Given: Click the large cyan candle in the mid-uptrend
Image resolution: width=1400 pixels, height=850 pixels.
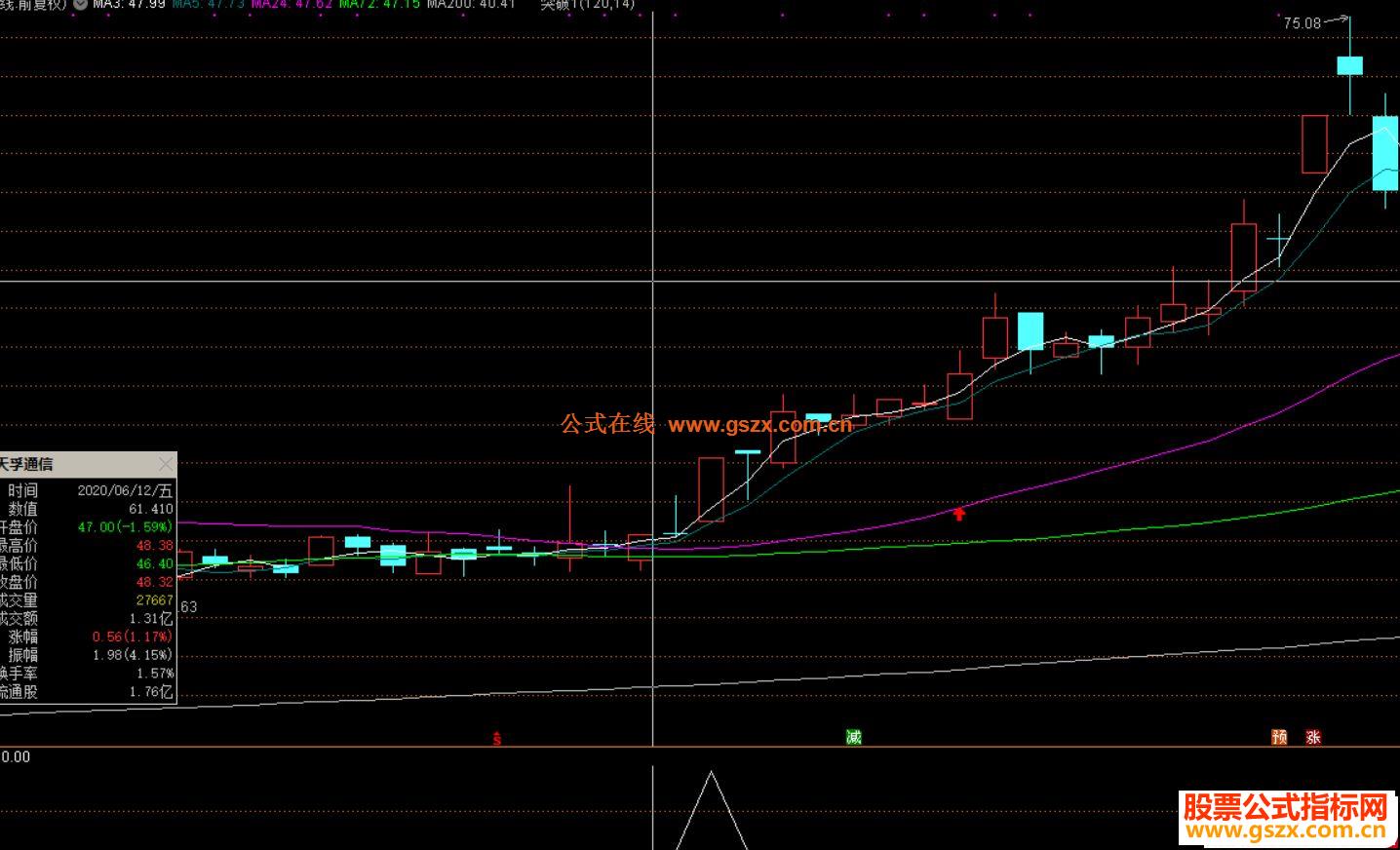Looking at the screenshot, I should tap(1031, 331).
